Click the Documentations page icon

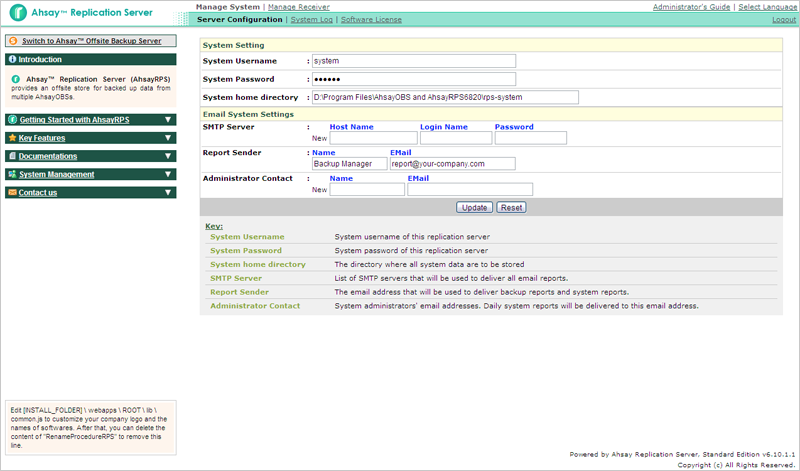13,156
